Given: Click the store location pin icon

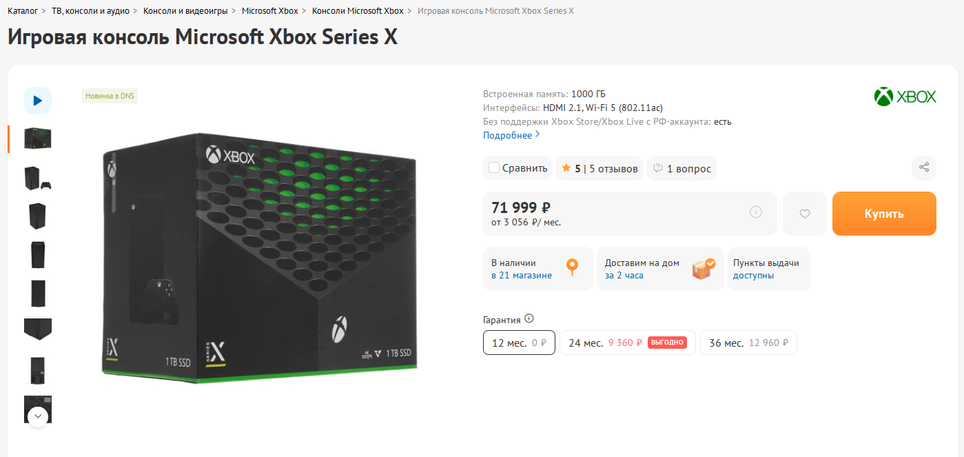Looking at the screenshot, I should (572, 268).
